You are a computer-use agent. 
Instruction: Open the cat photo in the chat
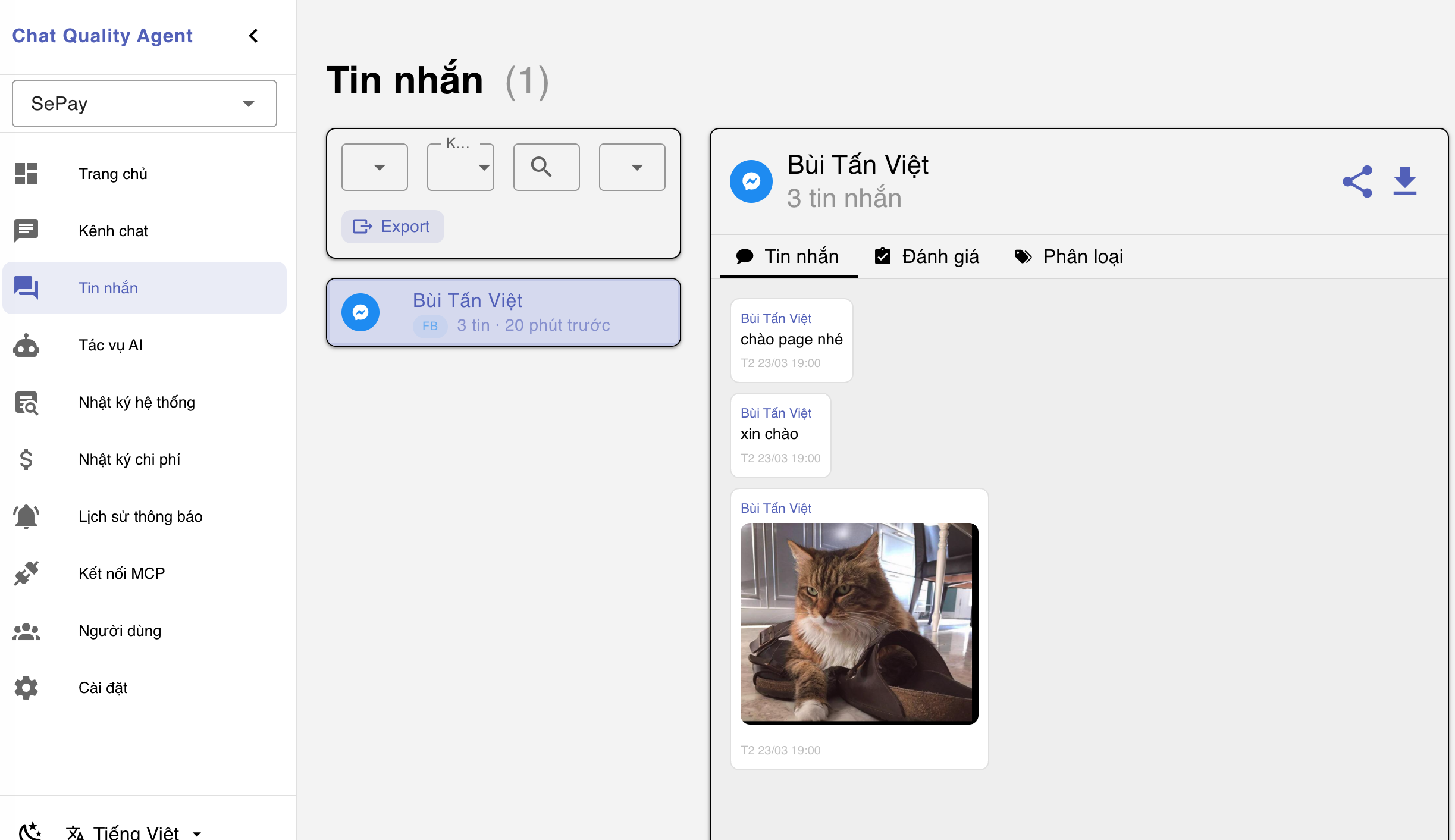click(858, 623)
